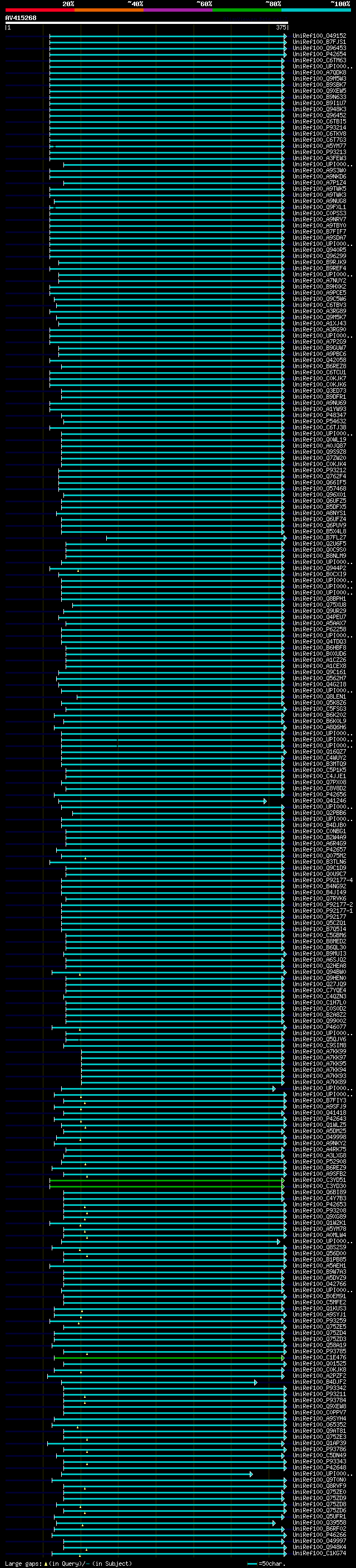Select hit UniRef100_A9PCE5
This screenshot has width=356, height=1568.
coord(319,293)
